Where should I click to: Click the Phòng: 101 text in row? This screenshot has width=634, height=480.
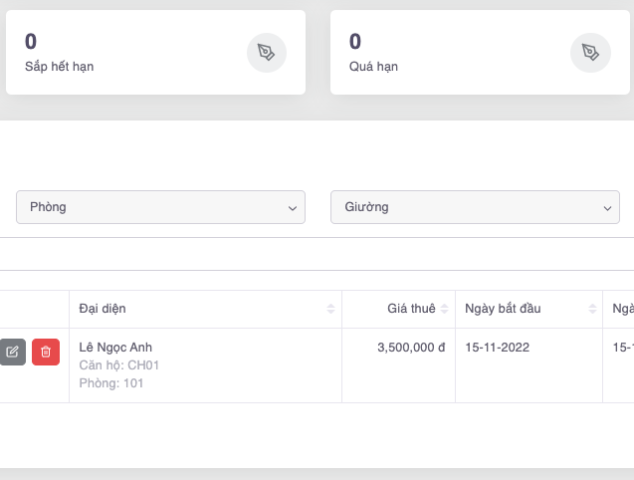click(111, 383)
